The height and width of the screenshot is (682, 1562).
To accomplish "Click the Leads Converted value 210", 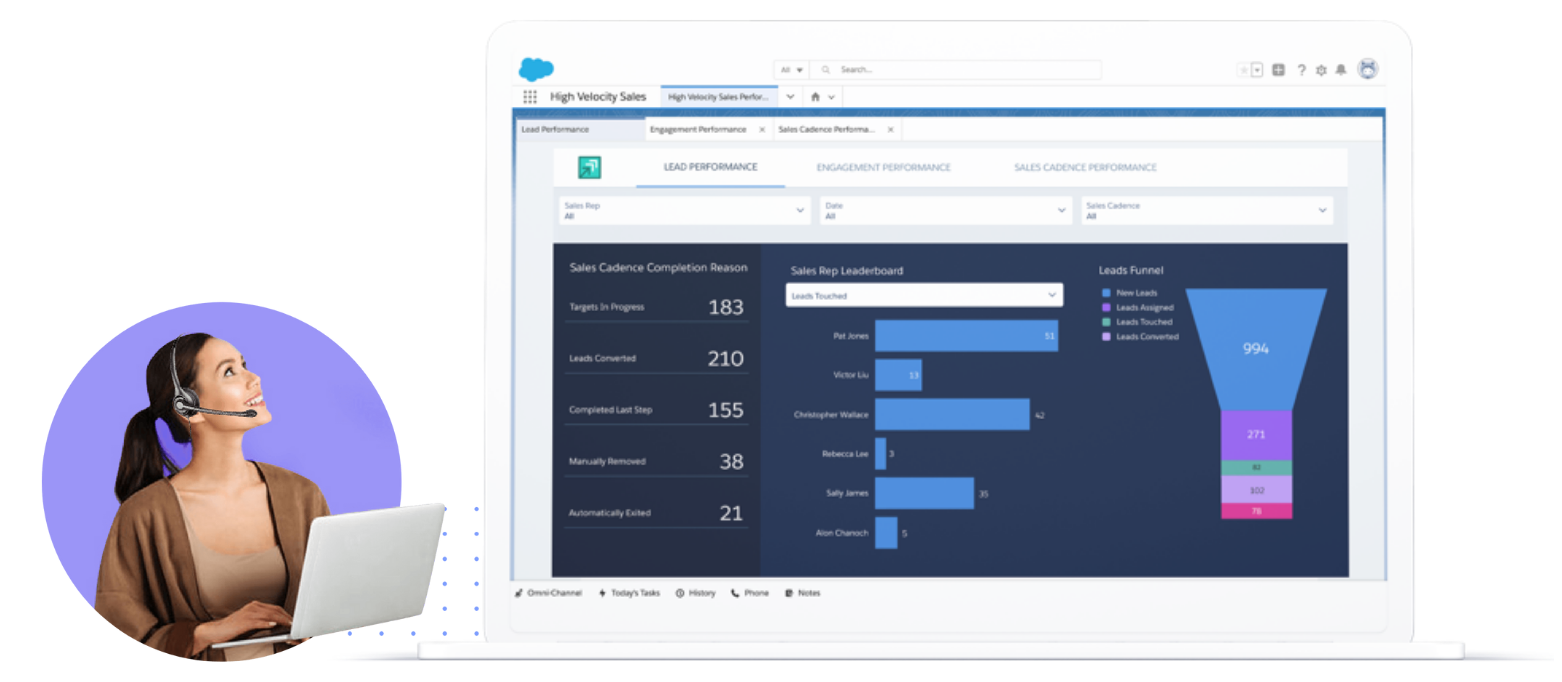I will click(726, 358).
